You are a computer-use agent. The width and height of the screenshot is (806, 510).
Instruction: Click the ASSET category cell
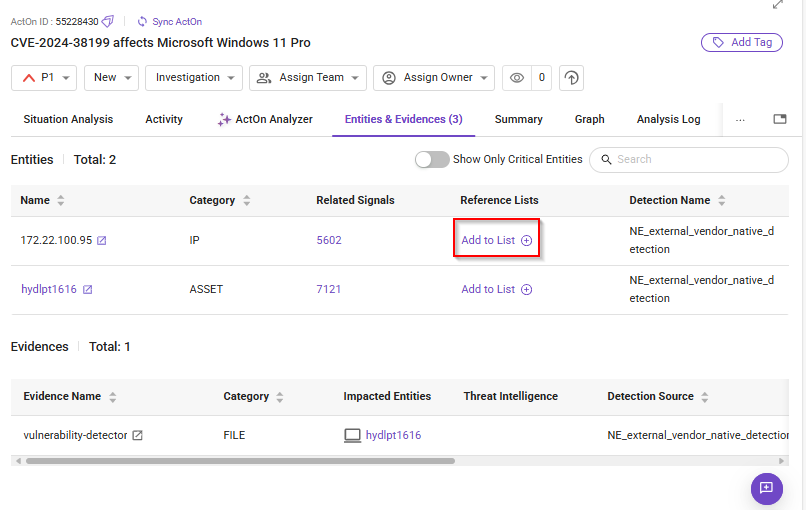click(x=206, y=289)
